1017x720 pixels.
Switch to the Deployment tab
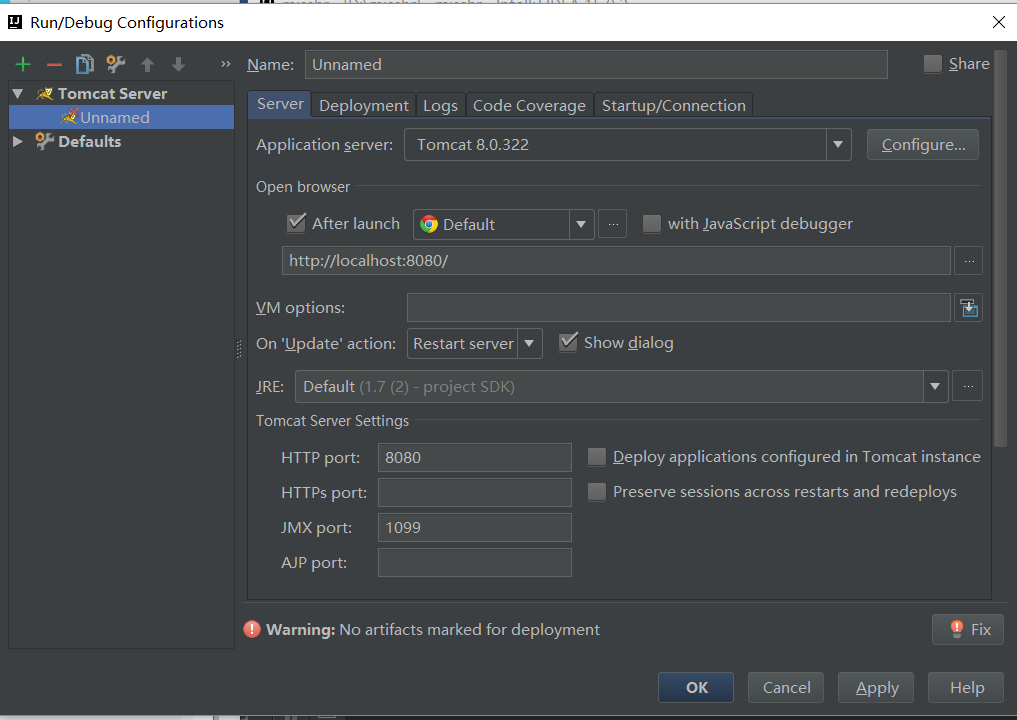364,106
